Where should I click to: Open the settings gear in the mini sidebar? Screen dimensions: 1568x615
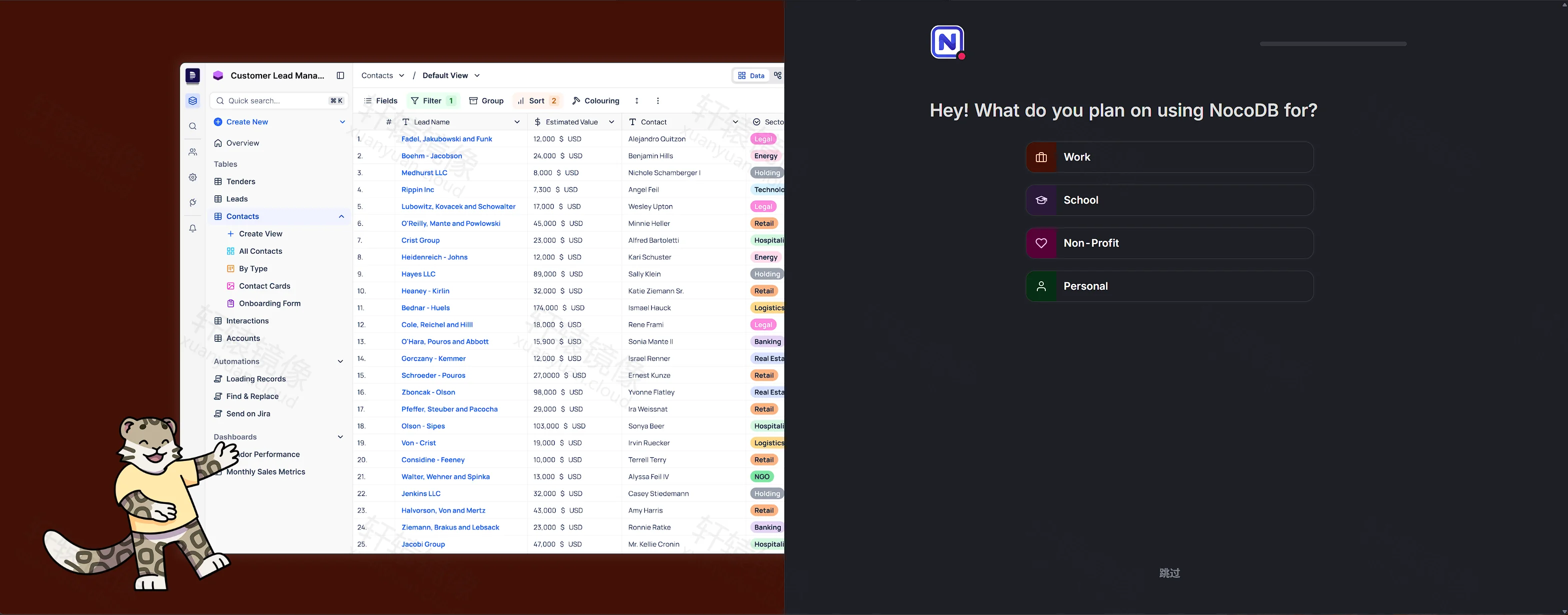coord(193,177)
